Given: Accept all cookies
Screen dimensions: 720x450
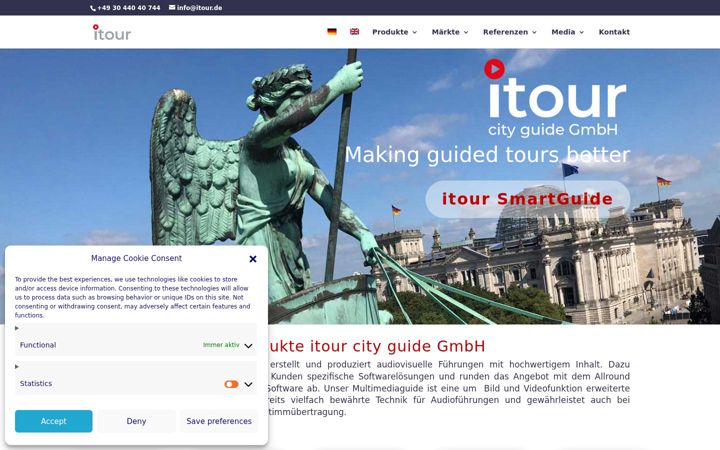Looking at the screenshot, I should pyautogui.click(x=53, y=421).
